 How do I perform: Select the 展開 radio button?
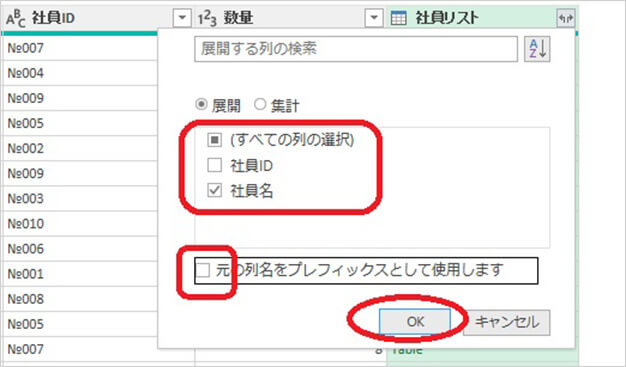(201, 105)
